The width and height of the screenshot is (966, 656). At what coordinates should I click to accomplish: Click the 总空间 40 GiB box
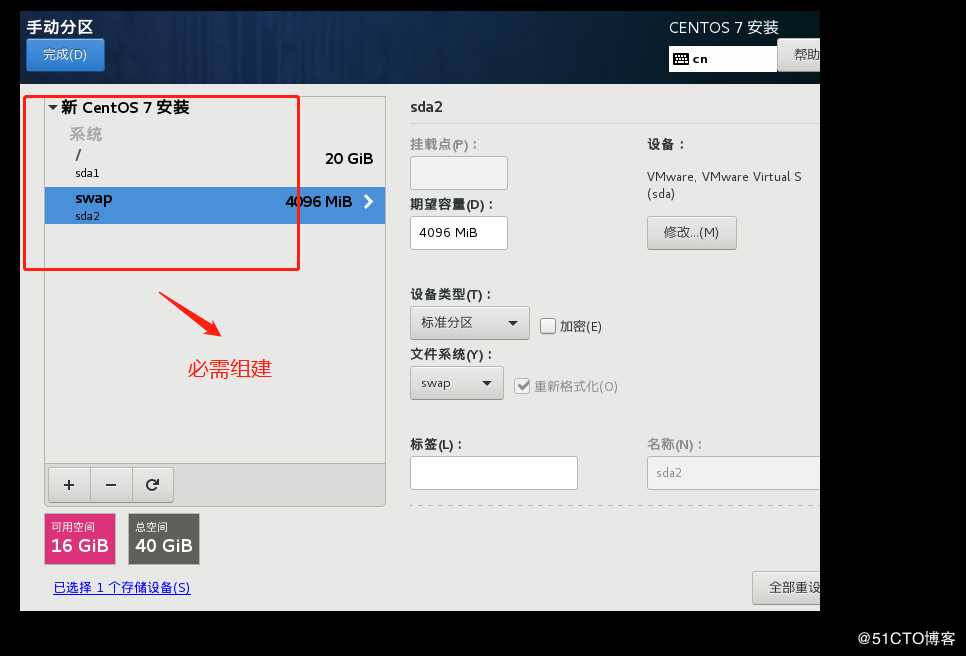click(164, 539)
